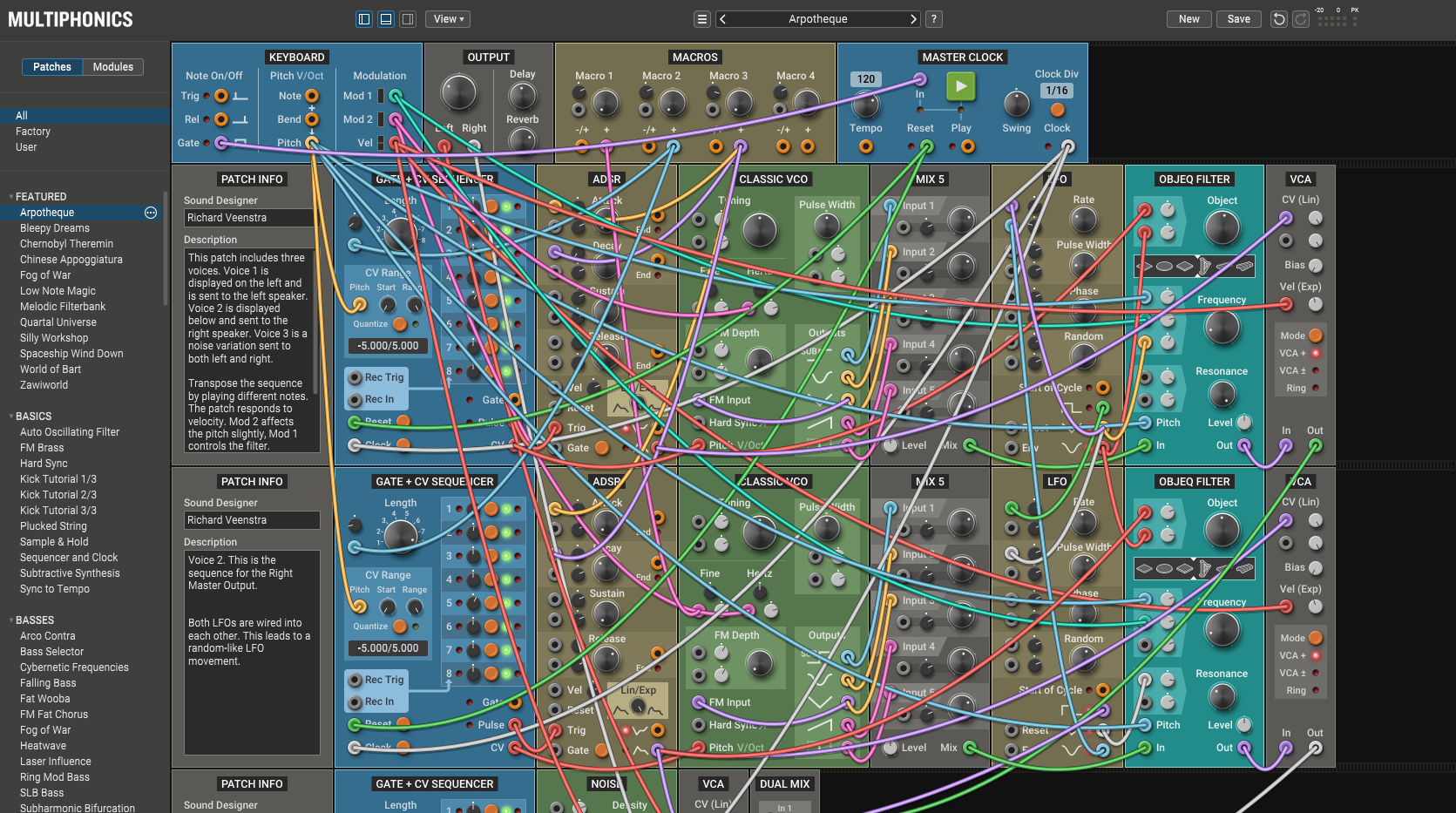
Task: Collapse the FEATURED patch category
Action: (11, 197)
